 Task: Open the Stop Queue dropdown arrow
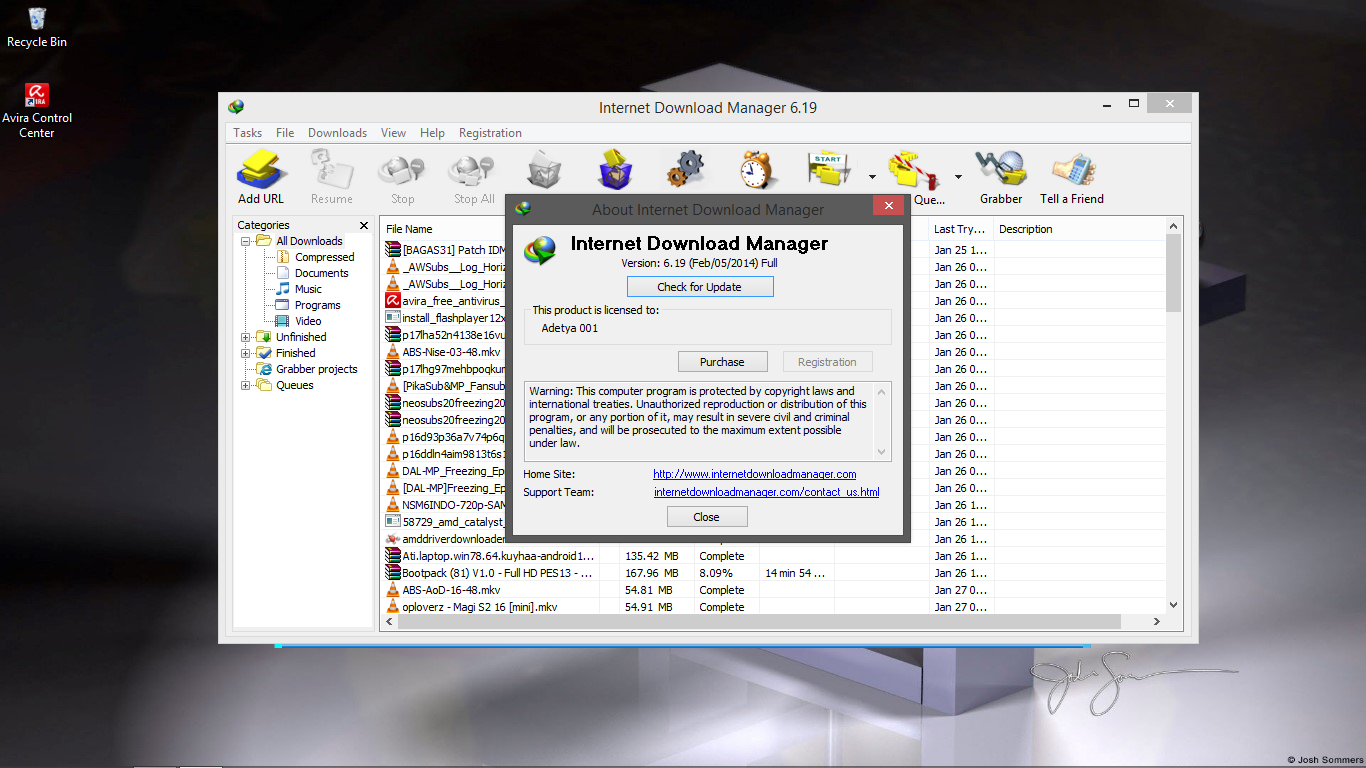958,177
